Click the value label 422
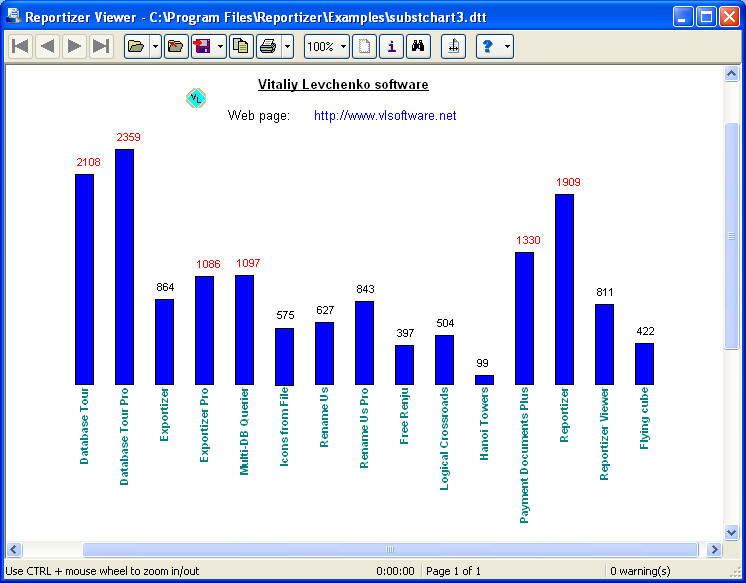This screenshot has width=746, height=583. (645, 331)
